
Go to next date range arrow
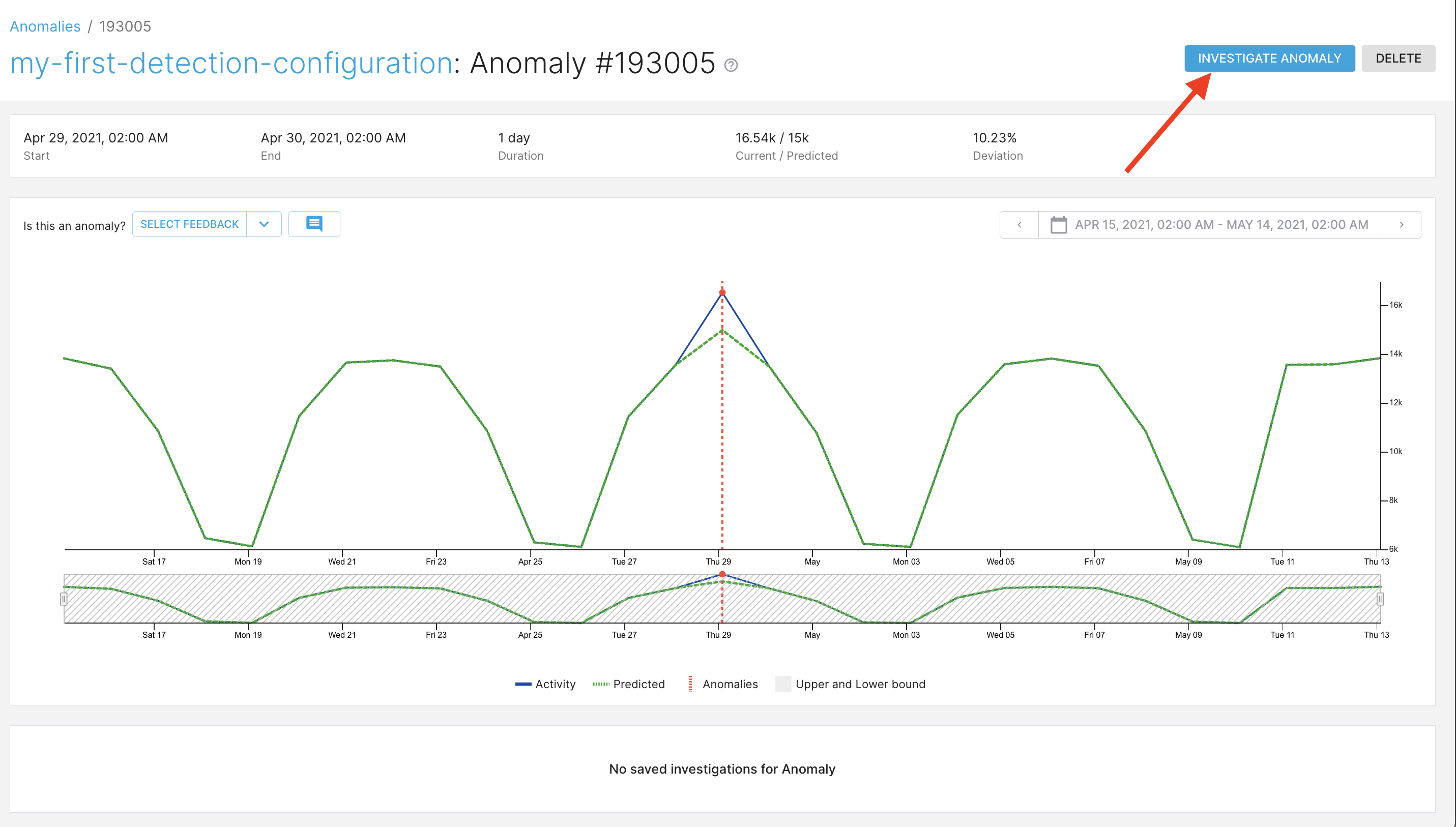click(x=1401, y=225)
